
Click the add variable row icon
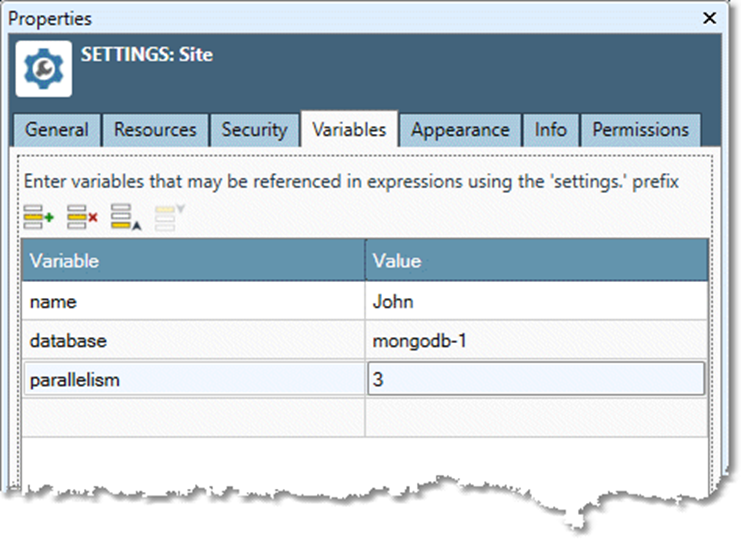tap(39, 216)
